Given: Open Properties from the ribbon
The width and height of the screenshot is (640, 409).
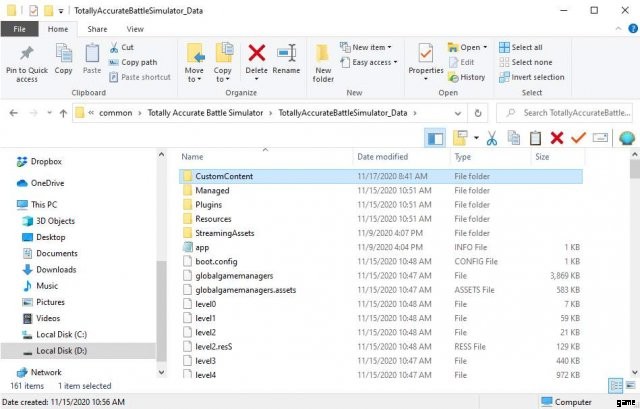Looking at the screenshot, I should point(426,58).
